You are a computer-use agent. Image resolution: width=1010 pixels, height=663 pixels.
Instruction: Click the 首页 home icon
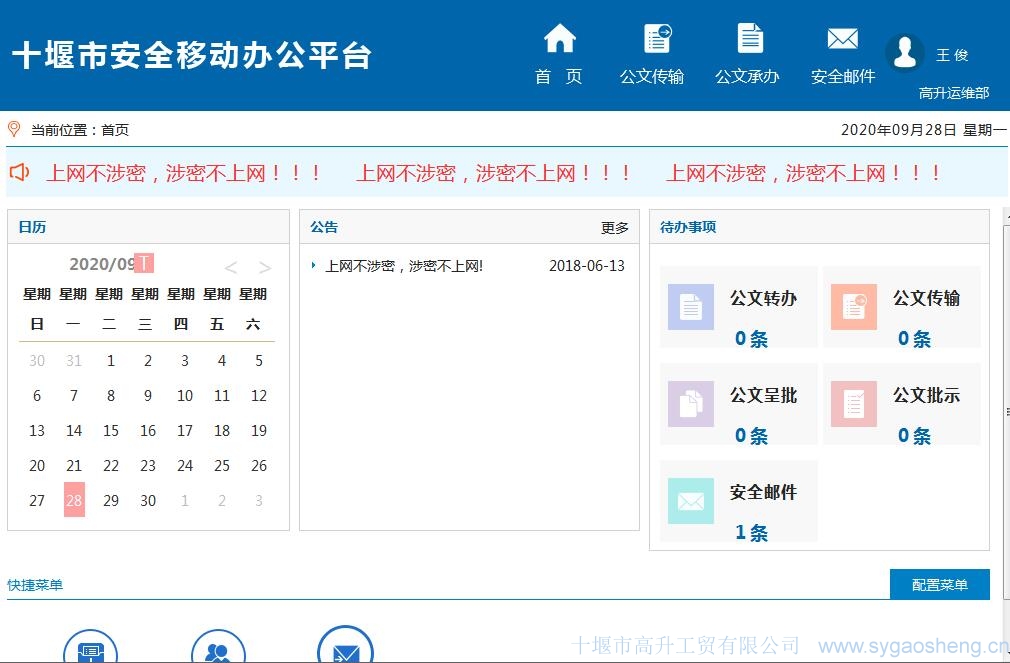[559, 40]
